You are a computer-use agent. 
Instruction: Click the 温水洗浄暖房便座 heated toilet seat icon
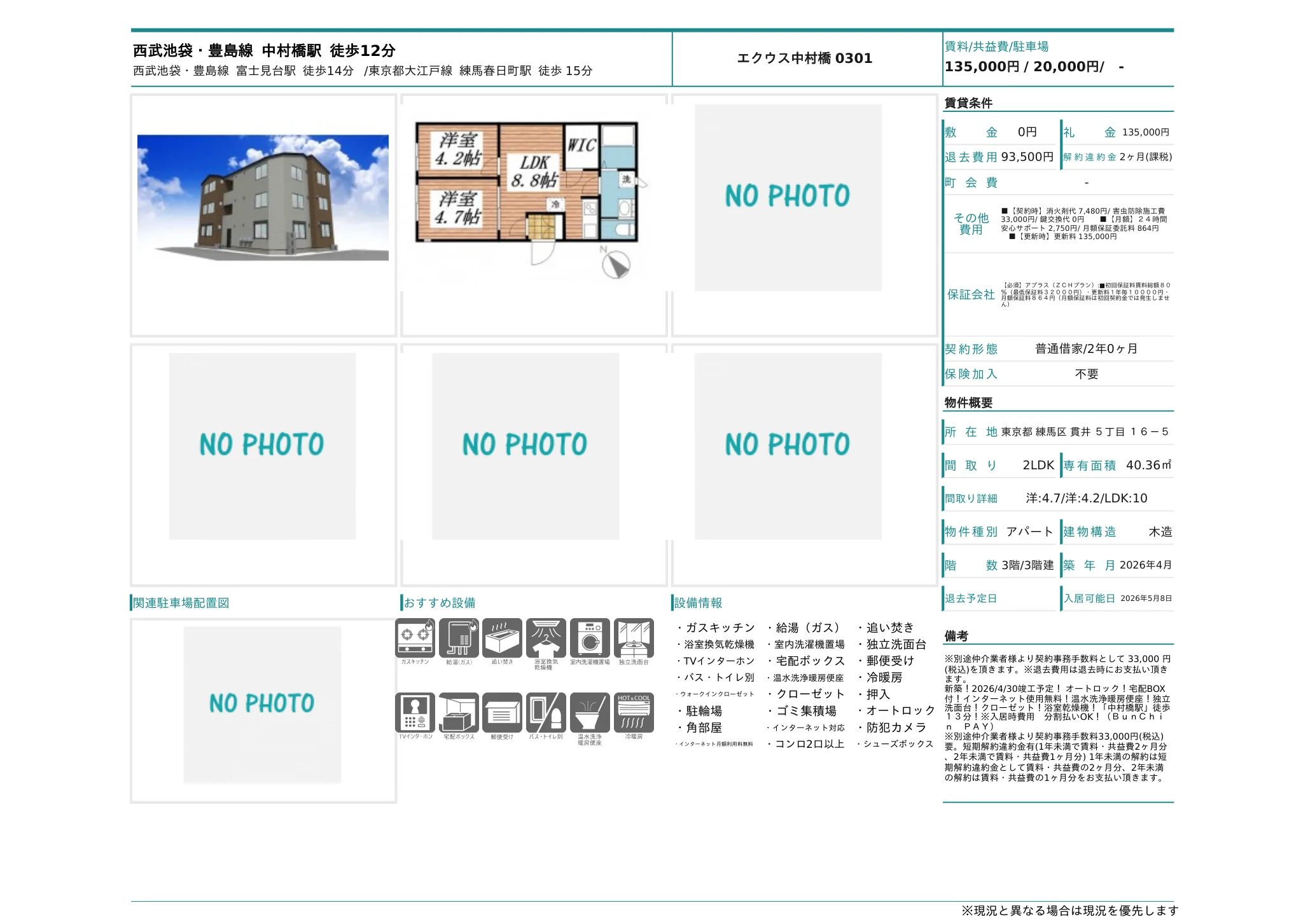(x=590, y=712)
